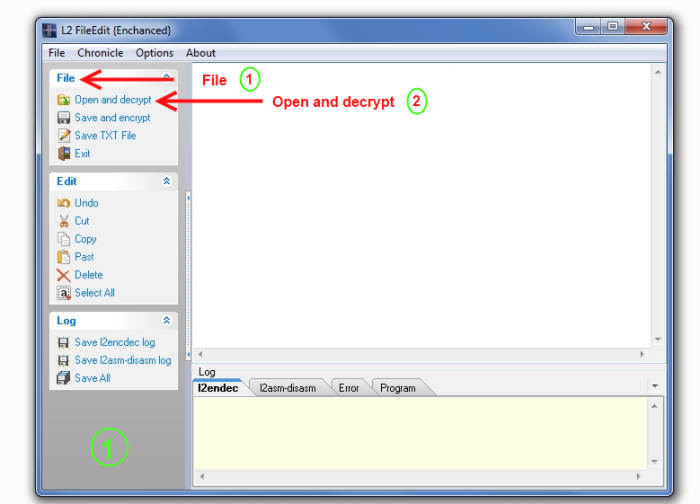Maximize the L2 FileEdit window
Image resolution: width=700 pixels, height=504 pixels.
pyautogui.click(x=612, y=27)
